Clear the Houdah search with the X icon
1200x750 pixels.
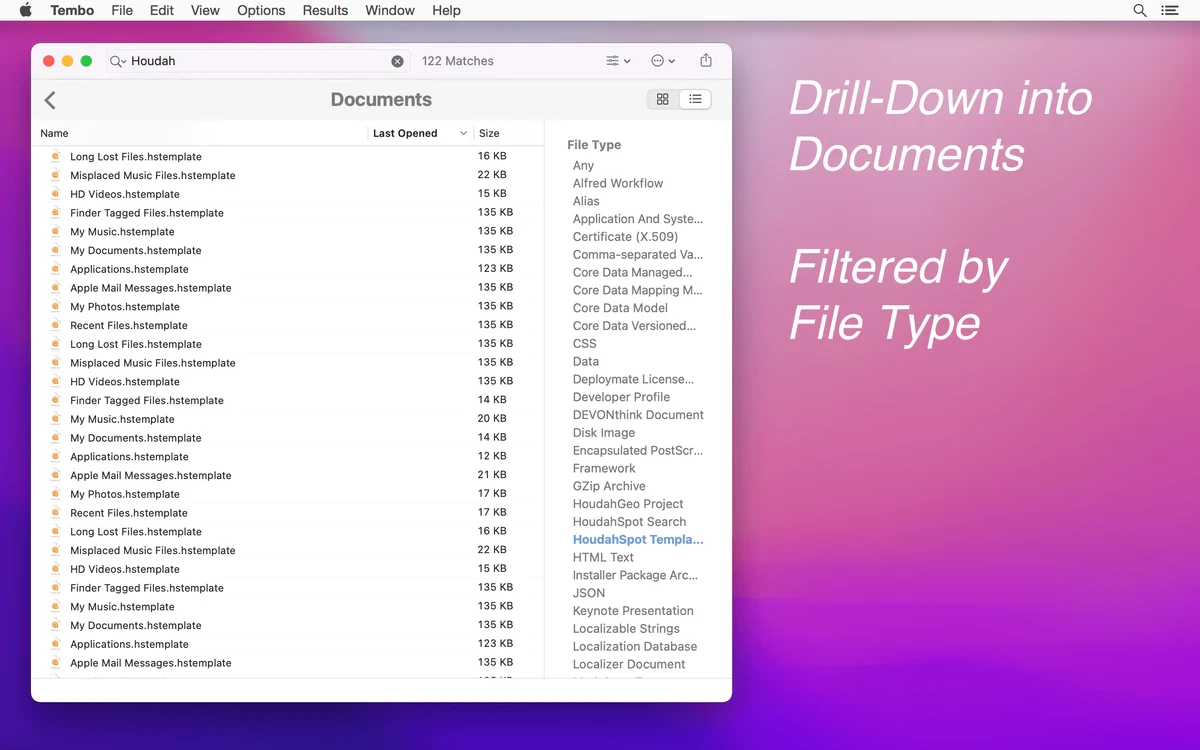coord(397,60)
